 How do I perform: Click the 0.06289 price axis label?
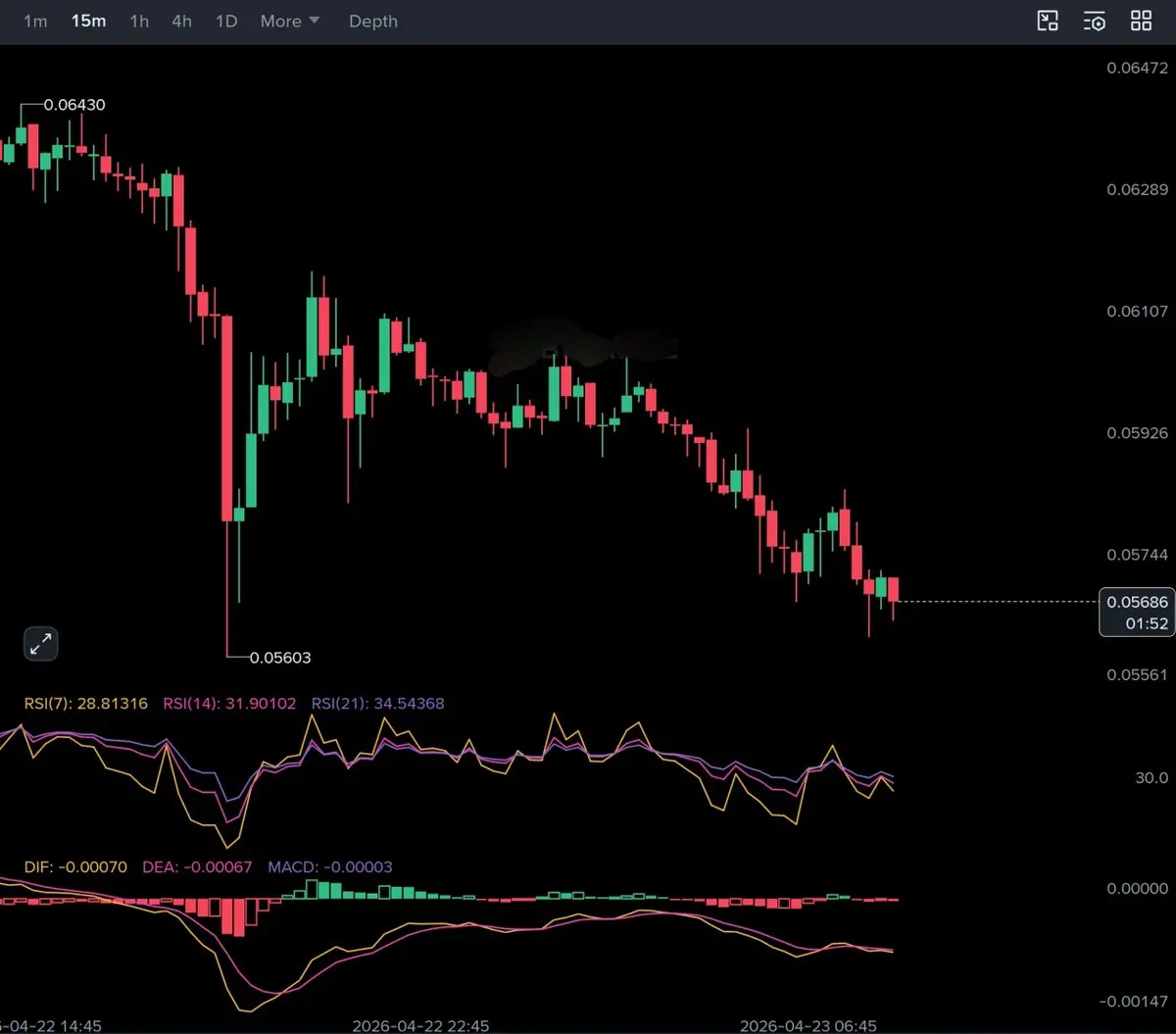(1137, 189)
